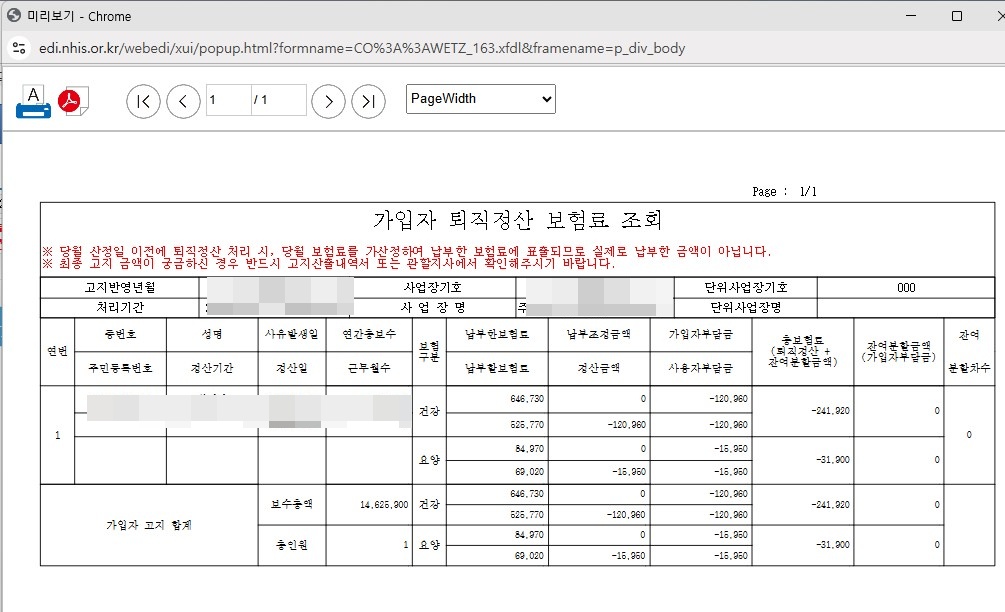Click the page number input field
1005x612 pixels.
point(228,100)
